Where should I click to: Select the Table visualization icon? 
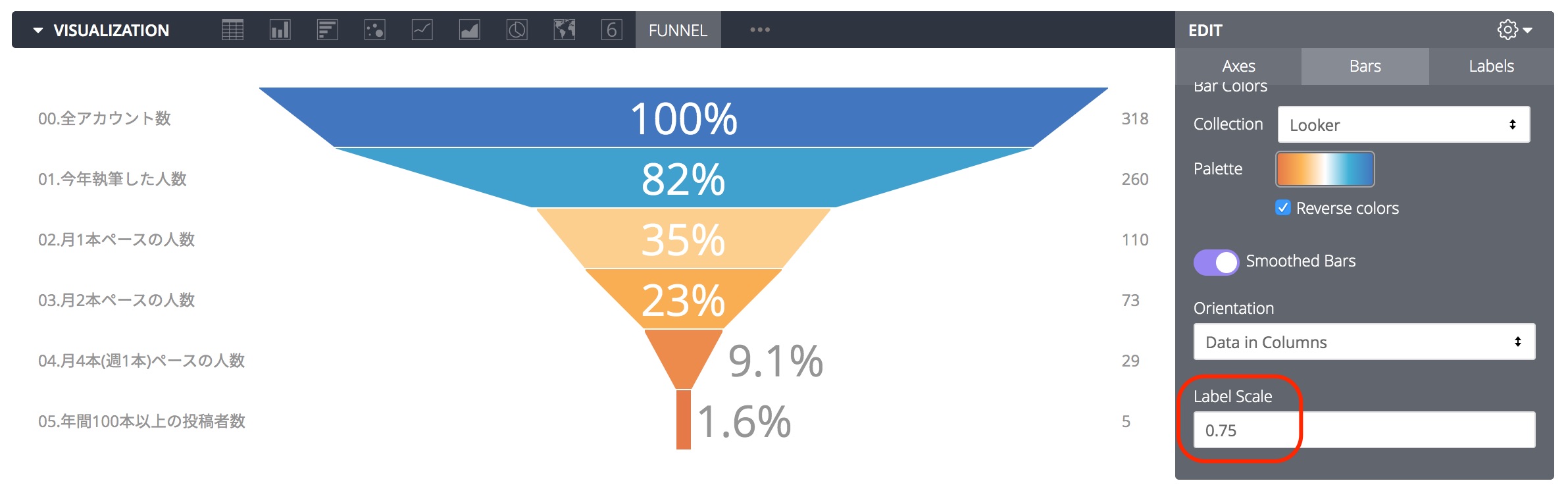(x=234, y=29)
